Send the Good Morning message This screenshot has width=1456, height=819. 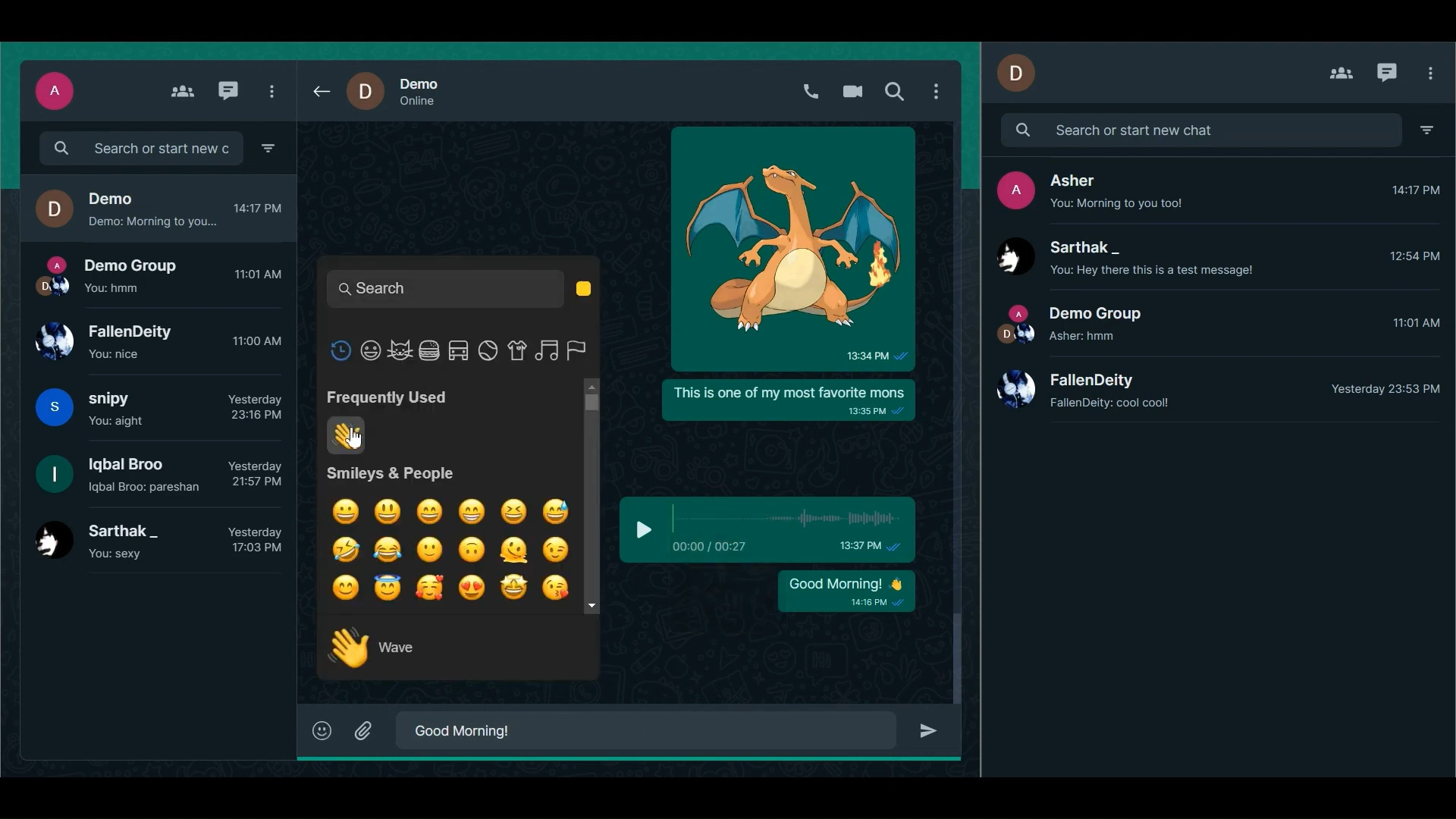click(x=929, y=731)
